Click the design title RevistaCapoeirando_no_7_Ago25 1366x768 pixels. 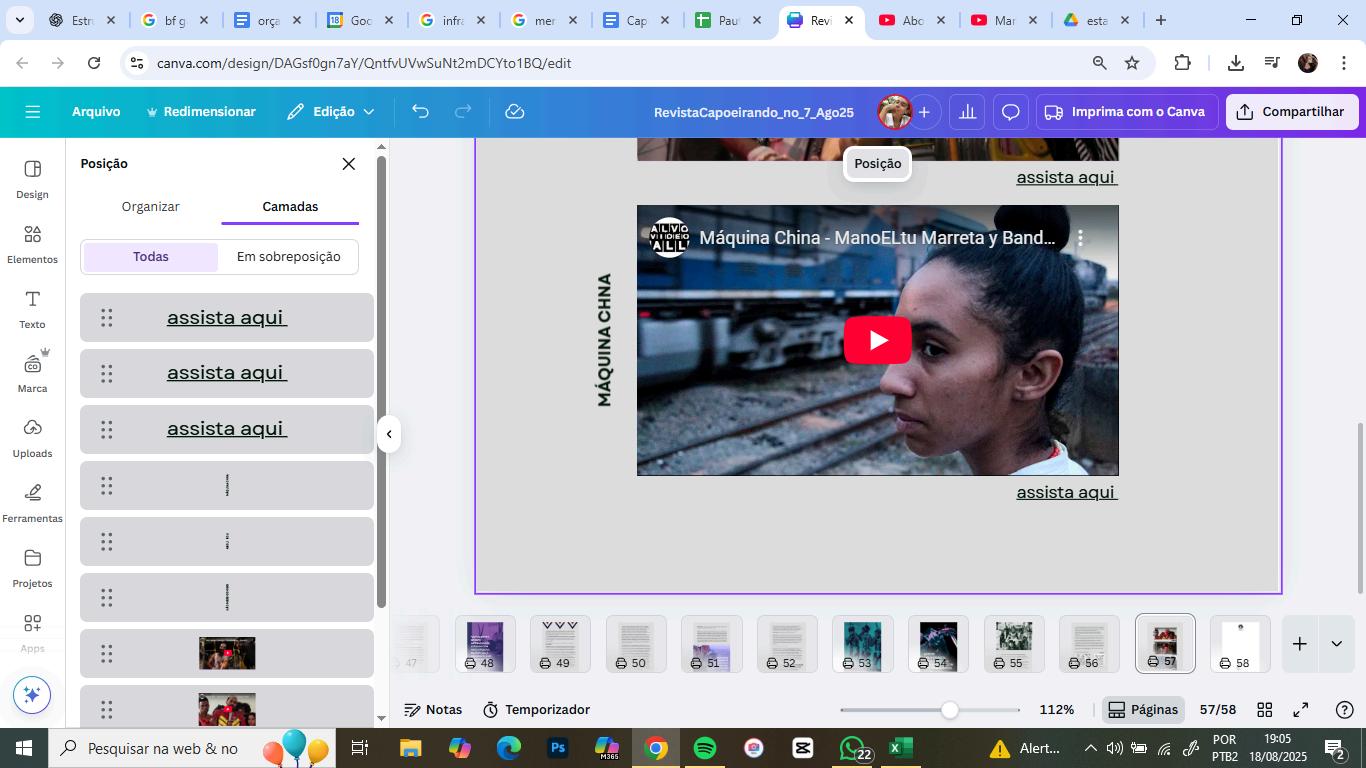coord(754,112)
